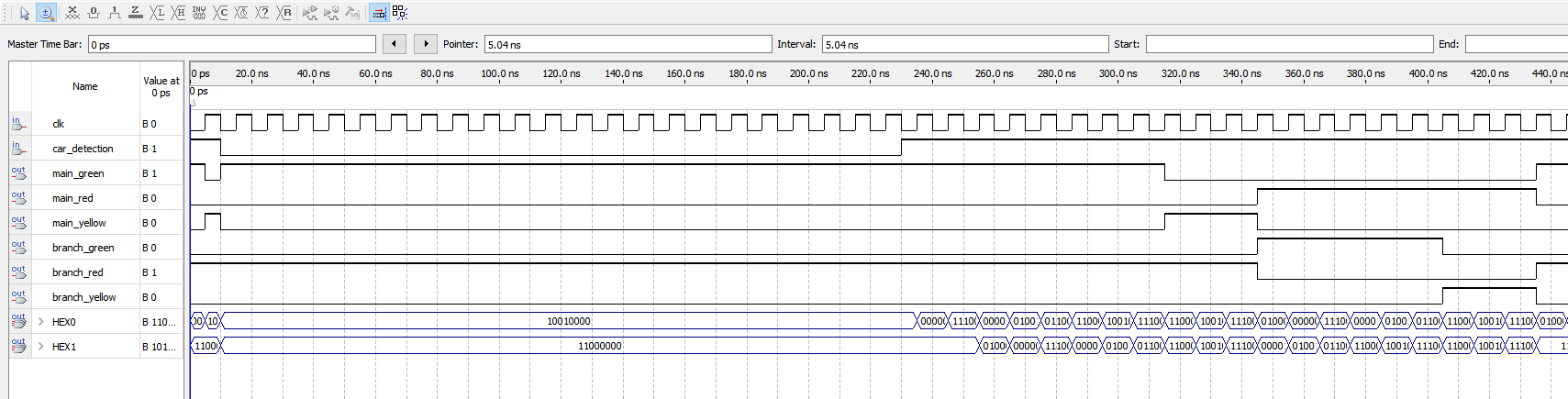Toggle Snap to Transition button
This screenshot has width=1568, height=399.
click(378, 13)
